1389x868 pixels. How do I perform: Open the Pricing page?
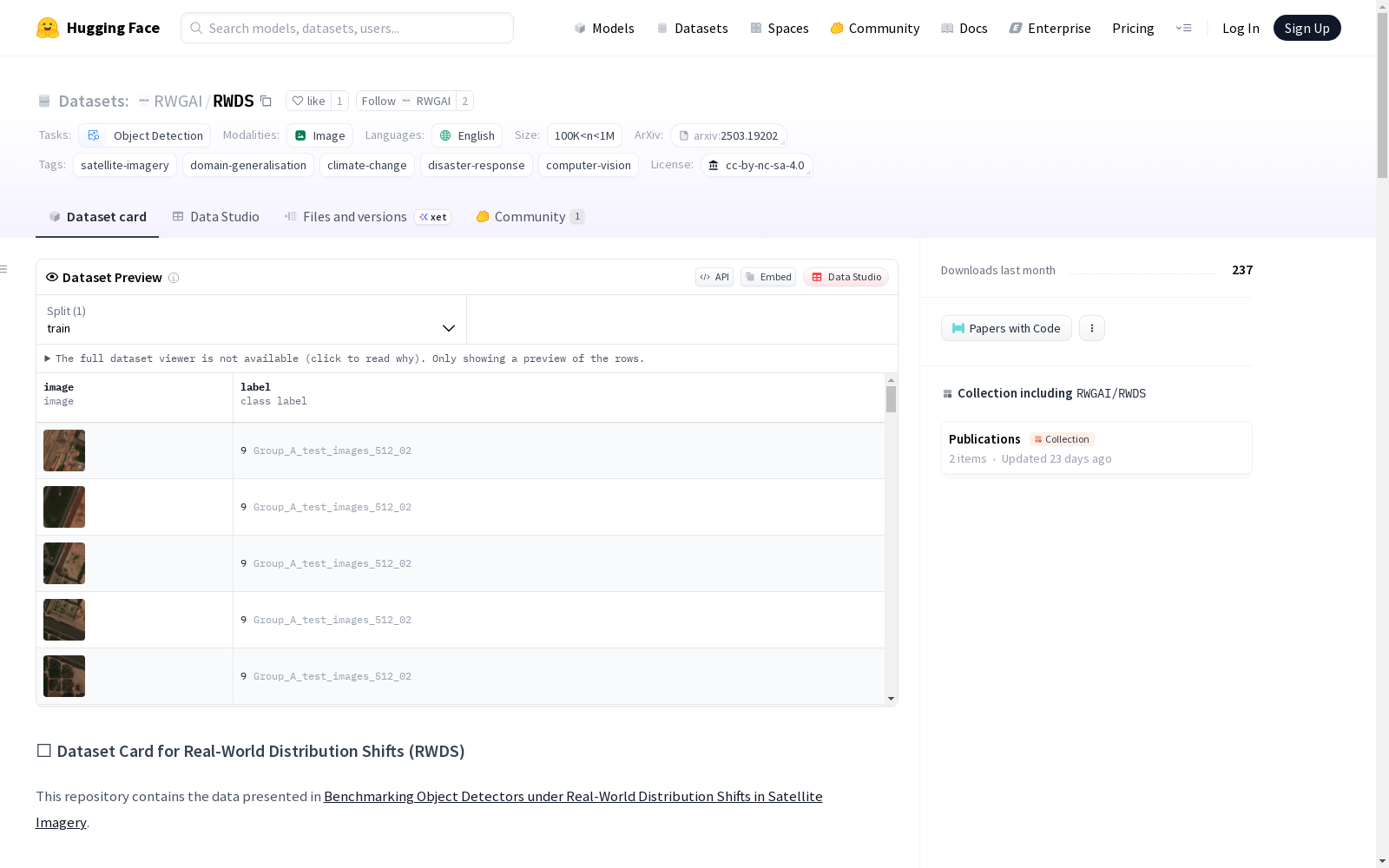pos(1133,28)
